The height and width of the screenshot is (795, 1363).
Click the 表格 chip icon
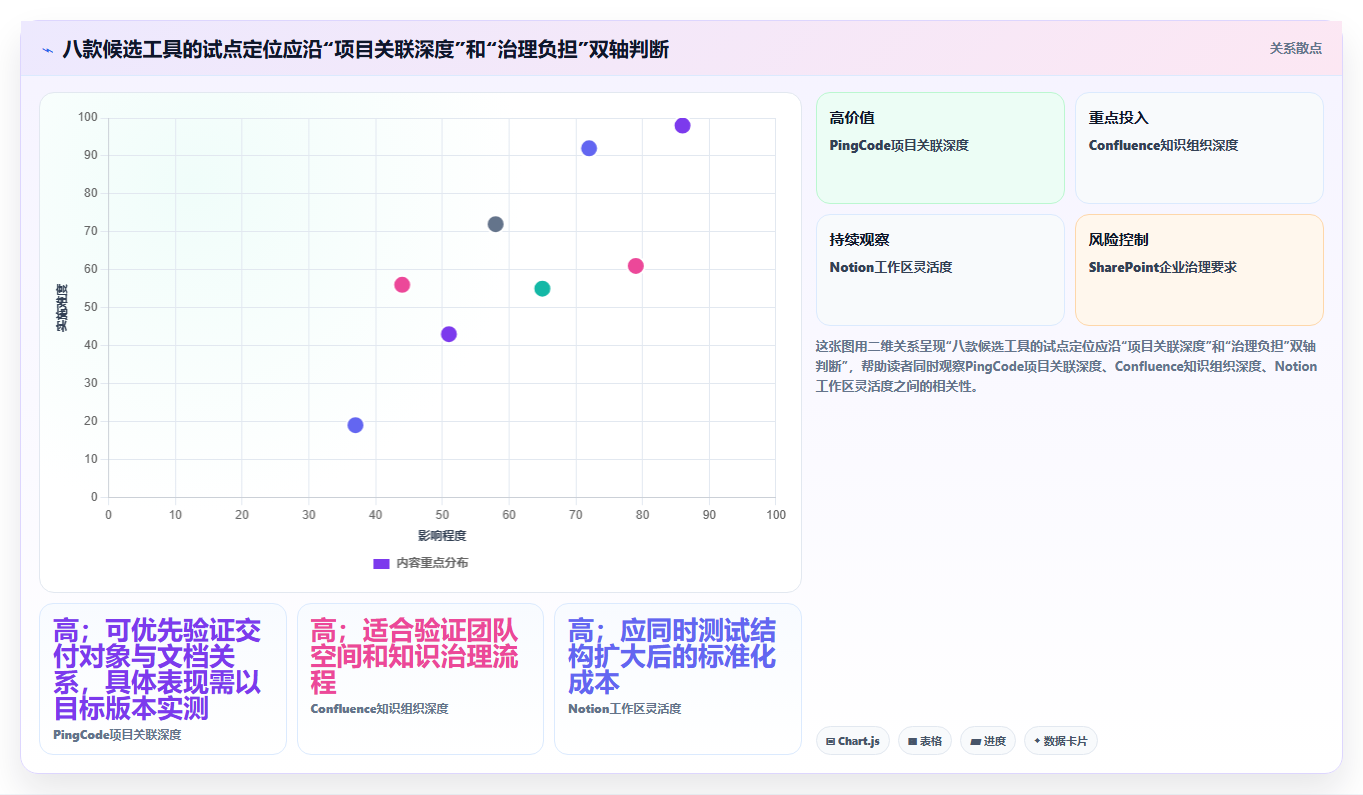tap(912, 742)
